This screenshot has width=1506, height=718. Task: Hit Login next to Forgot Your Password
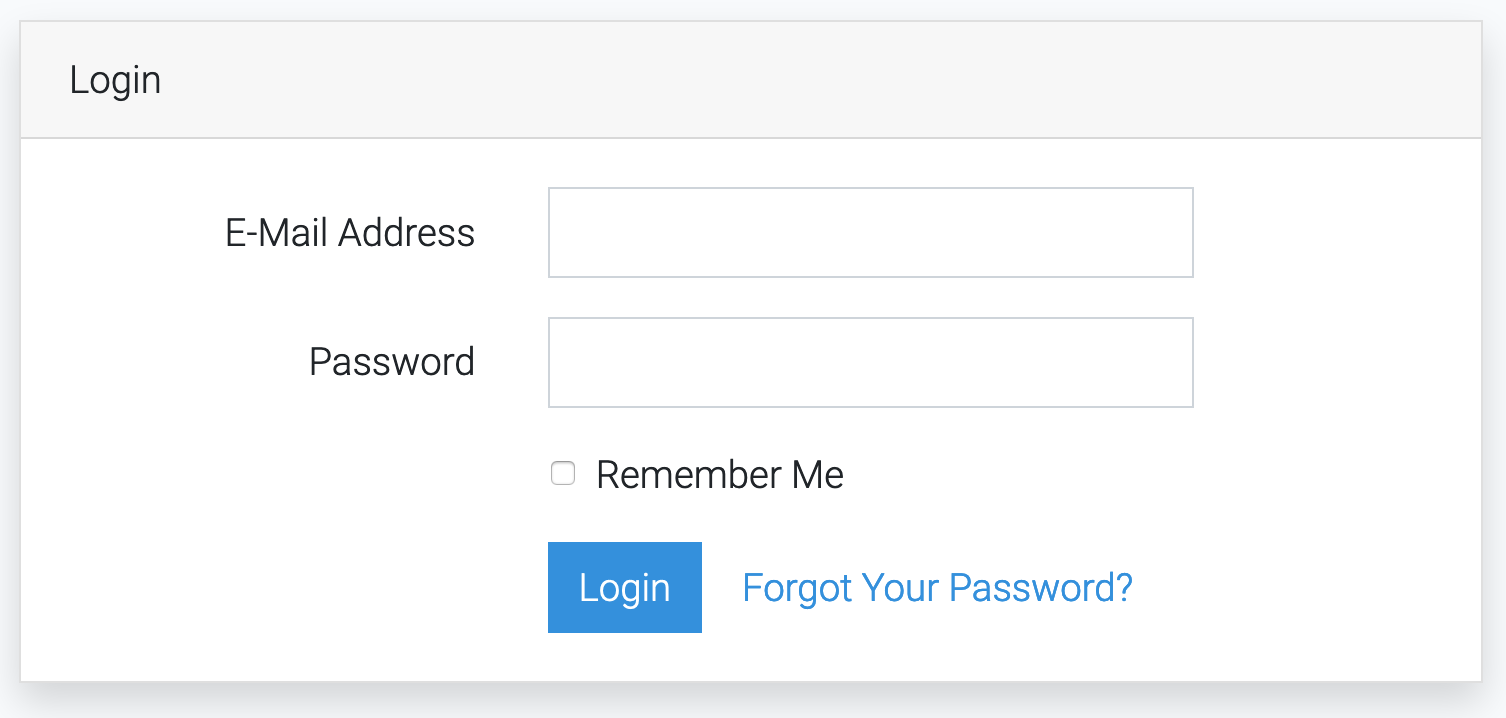coord(624,588)
